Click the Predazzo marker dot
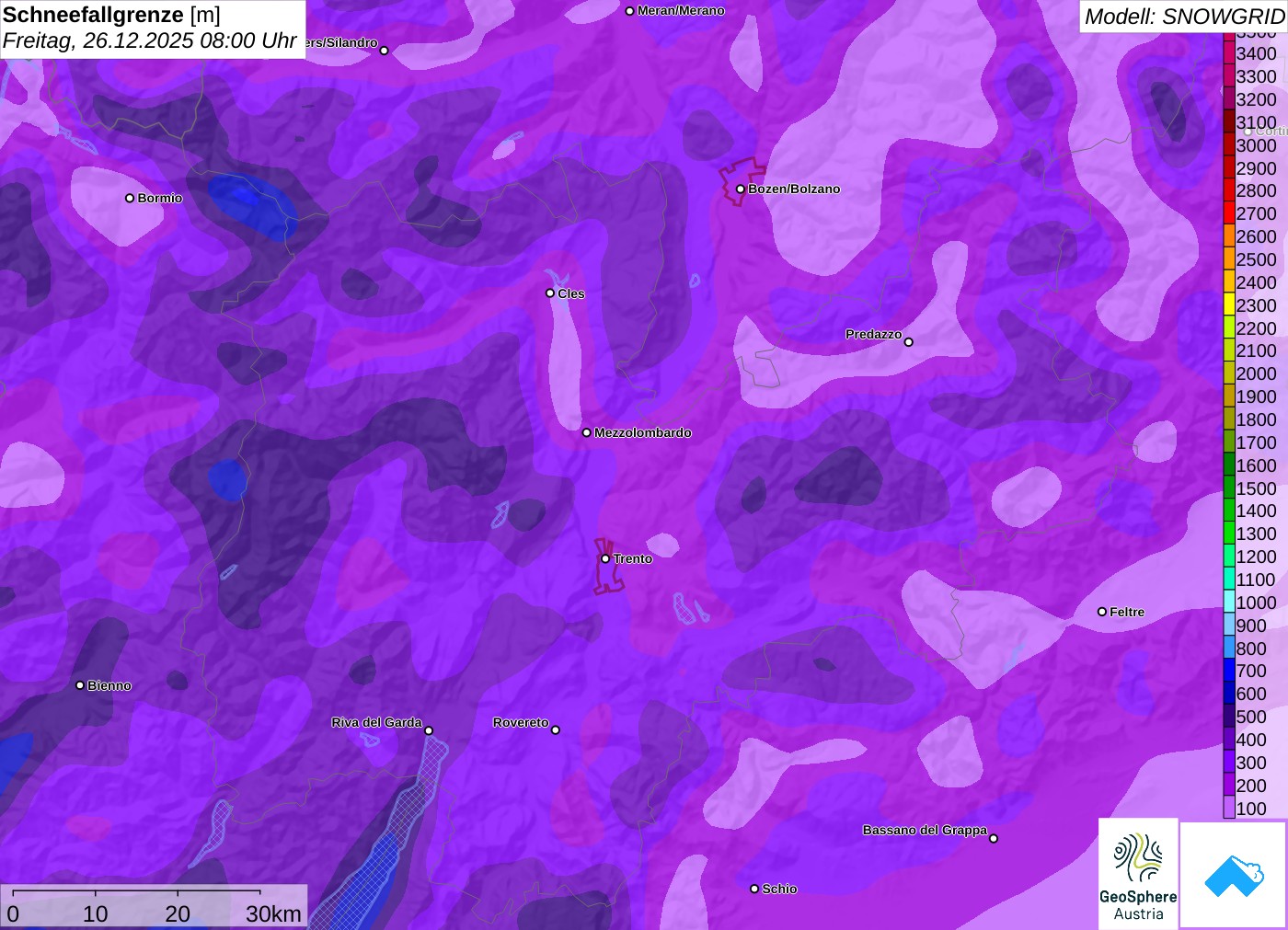Image resolution: width=1288 pixels, height=930 pixels. point(909,342)
